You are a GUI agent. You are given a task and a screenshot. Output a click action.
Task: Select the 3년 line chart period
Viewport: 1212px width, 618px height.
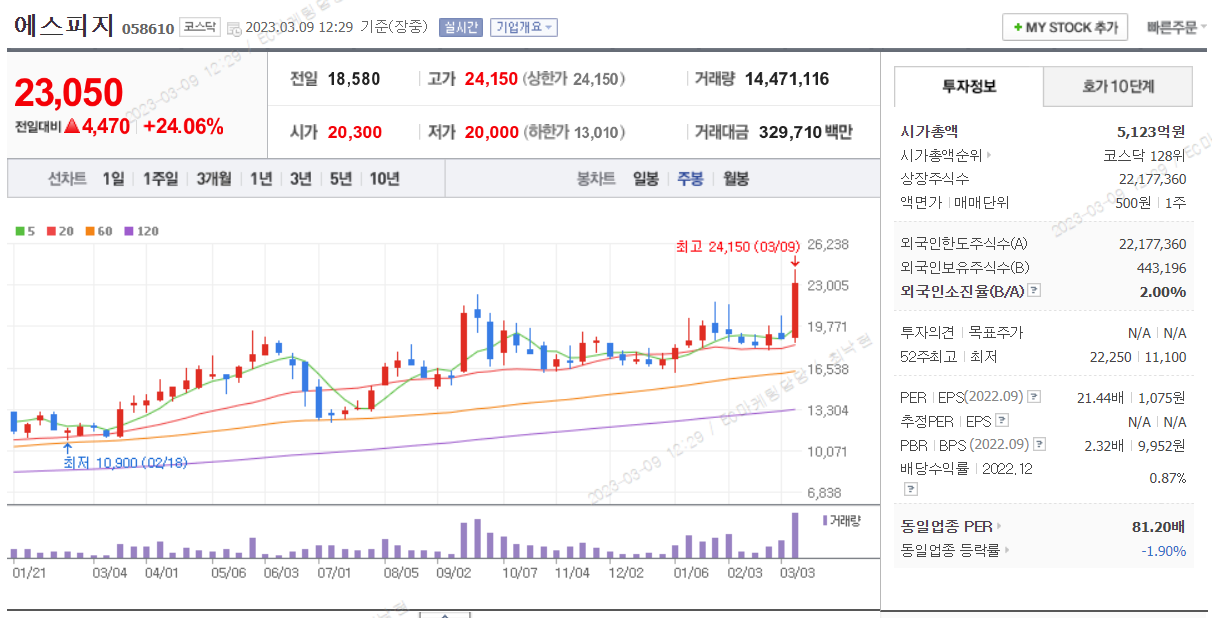click(x=301, y=179)
